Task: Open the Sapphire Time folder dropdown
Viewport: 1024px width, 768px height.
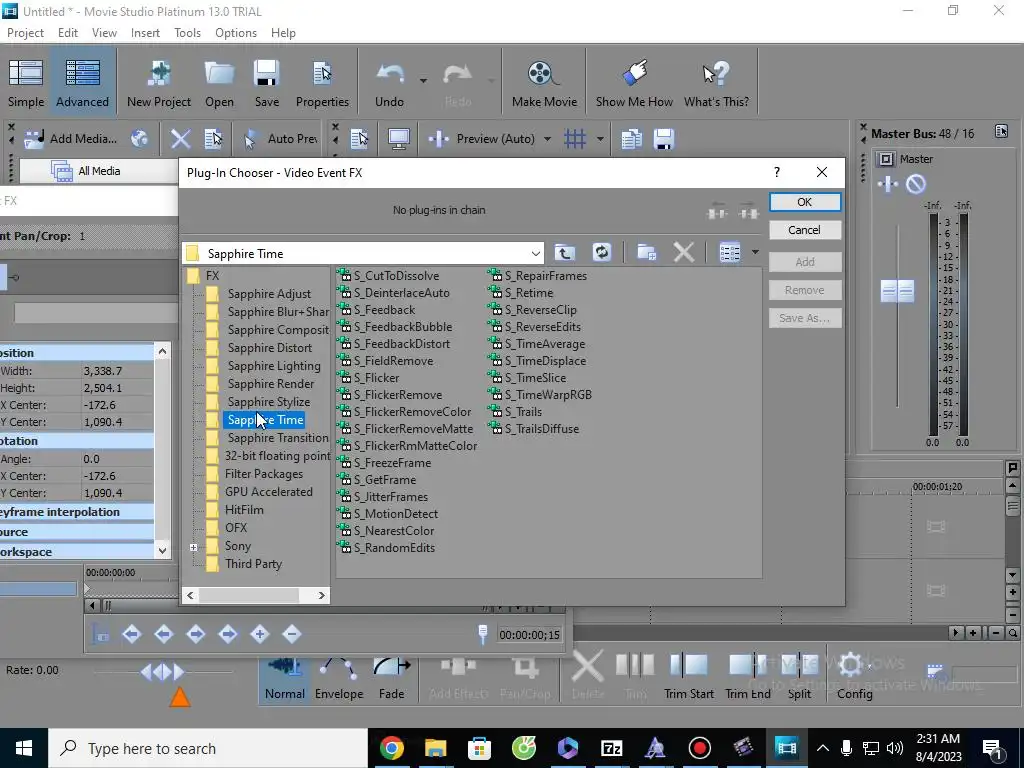Action: pos(536,253)
